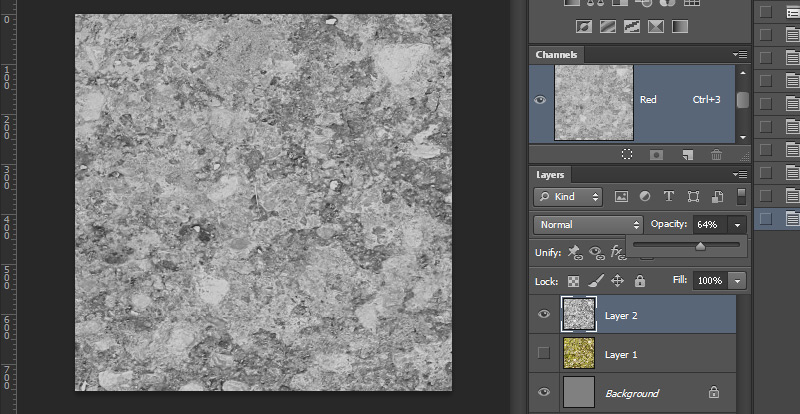Screen dimensions: 800x414
Task: Filter layers for shape layers
Action: (x=693, y=197)
